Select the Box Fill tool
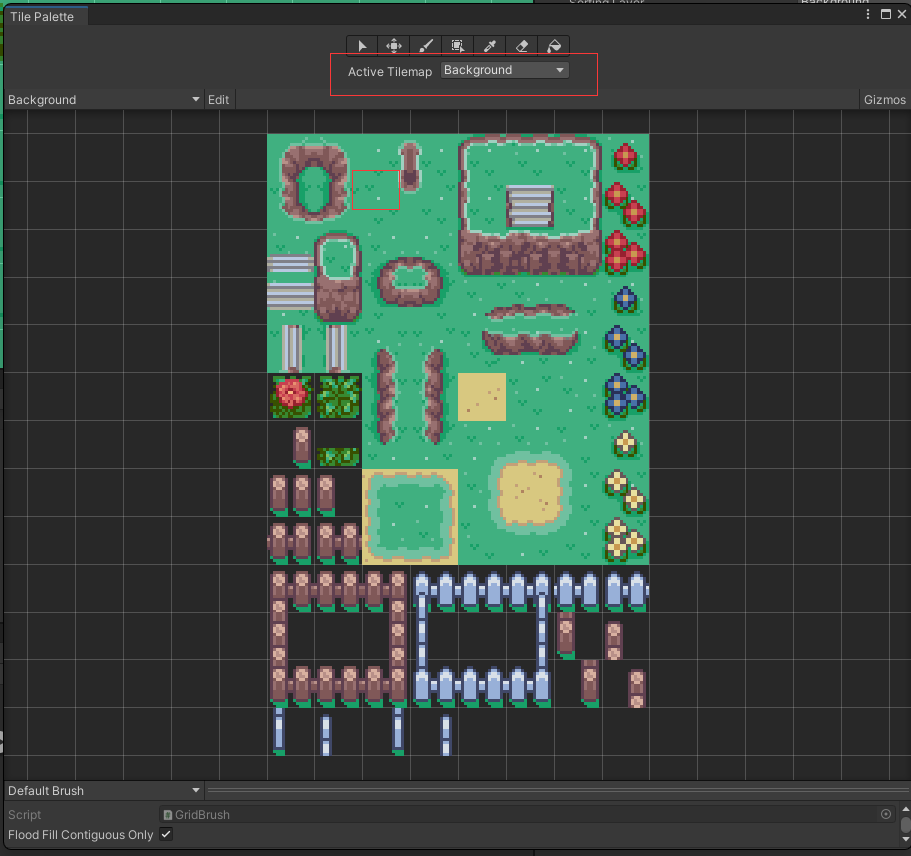911x856 pixels. pos(458,46)
